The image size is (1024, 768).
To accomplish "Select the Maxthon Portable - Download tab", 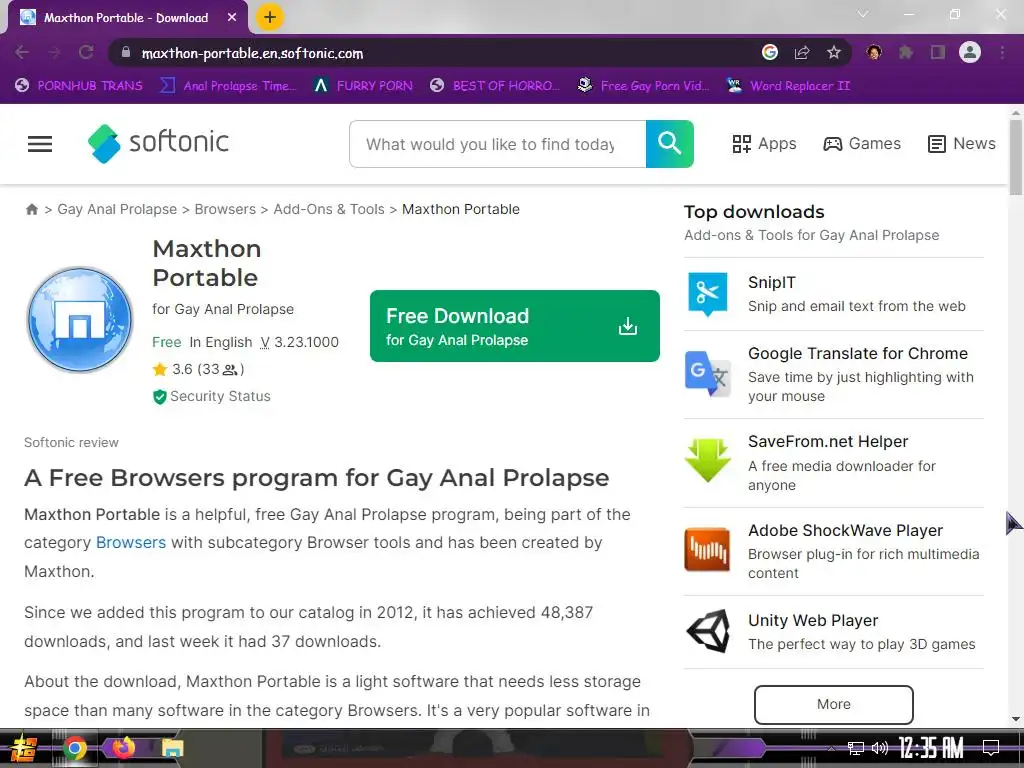I will click(126, 18).
